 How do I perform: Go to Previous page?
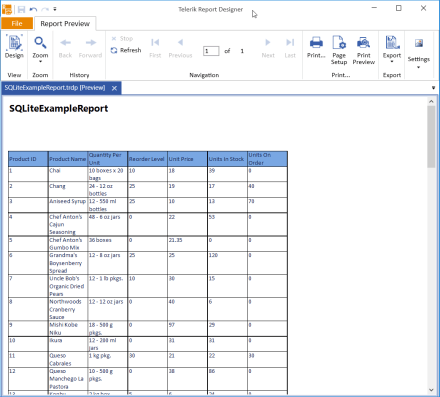click(x=180, y=48)
